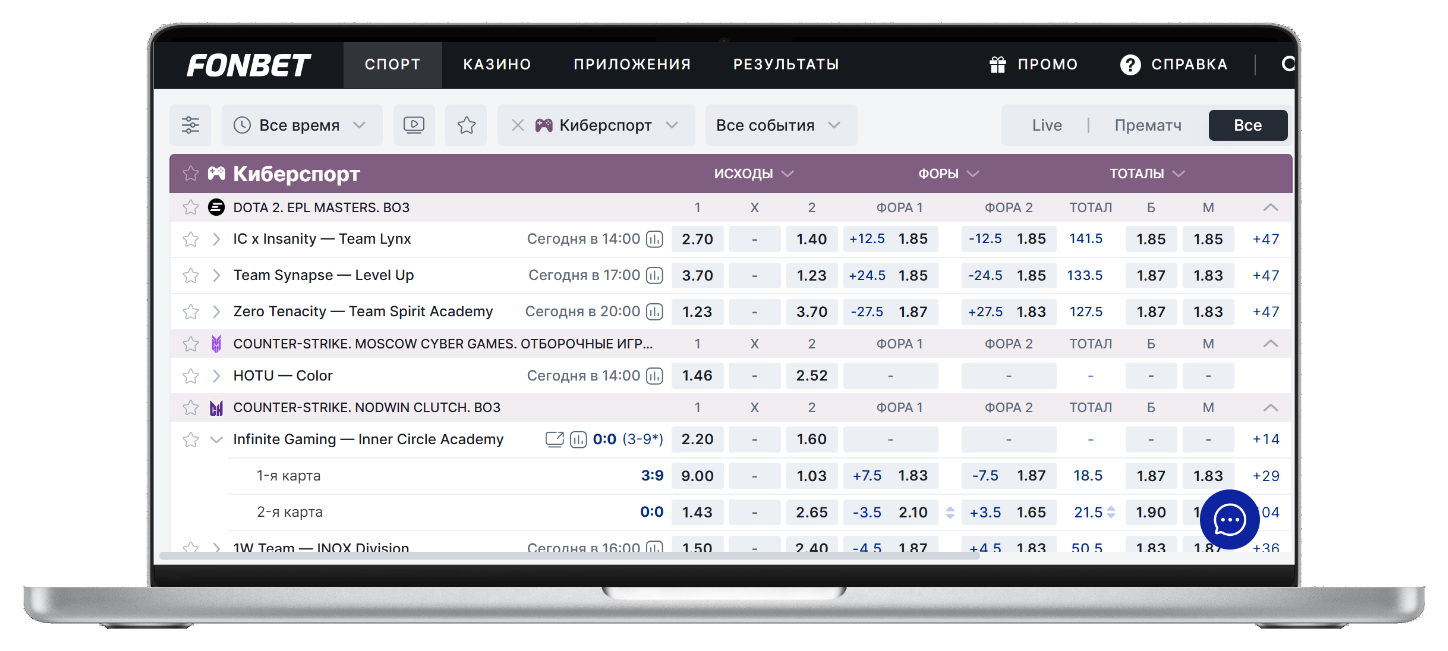Favorite IC x Insanity — Team Lynx star
The width and height of the screenshot is (1448, 651).
[x=190, y=239]
